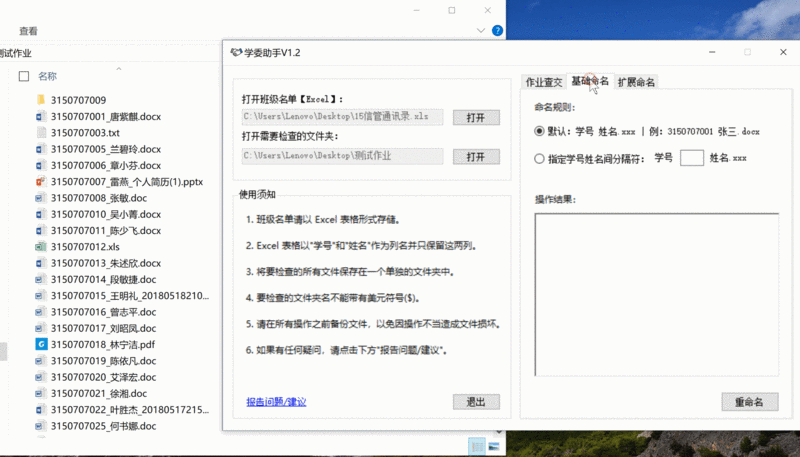
Task: Click the PowerPoint icon of 雷燕_个人简历(1).pptx
Action: (x=41, y=181)
